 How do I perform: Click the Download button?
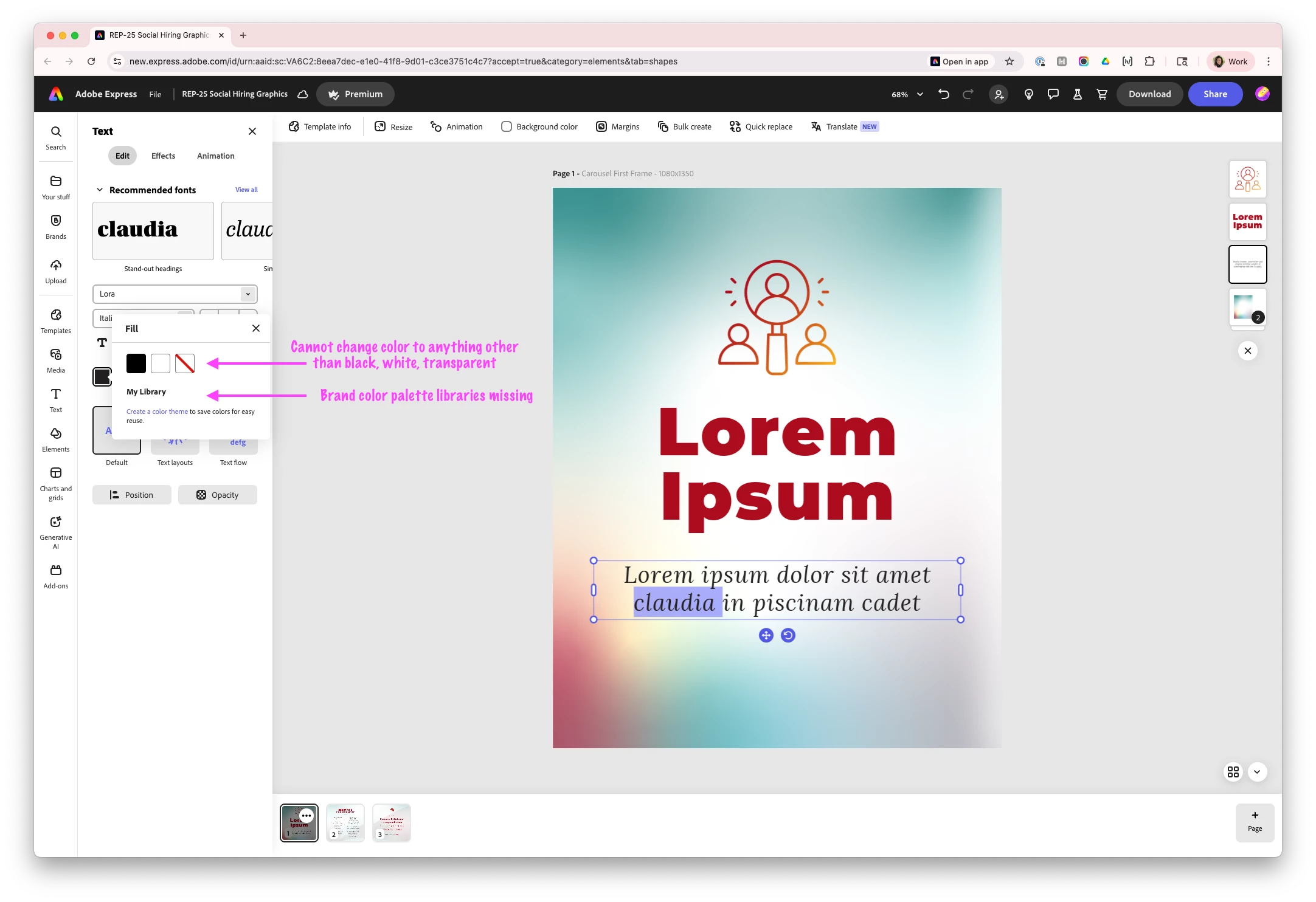point(1149,94)
